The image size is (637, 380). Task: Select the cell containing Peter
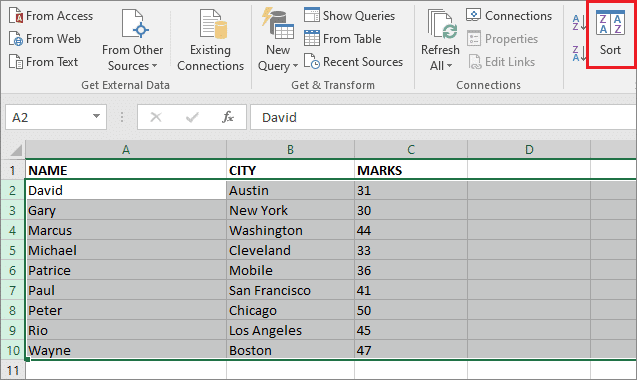click(x=126, y=310)
